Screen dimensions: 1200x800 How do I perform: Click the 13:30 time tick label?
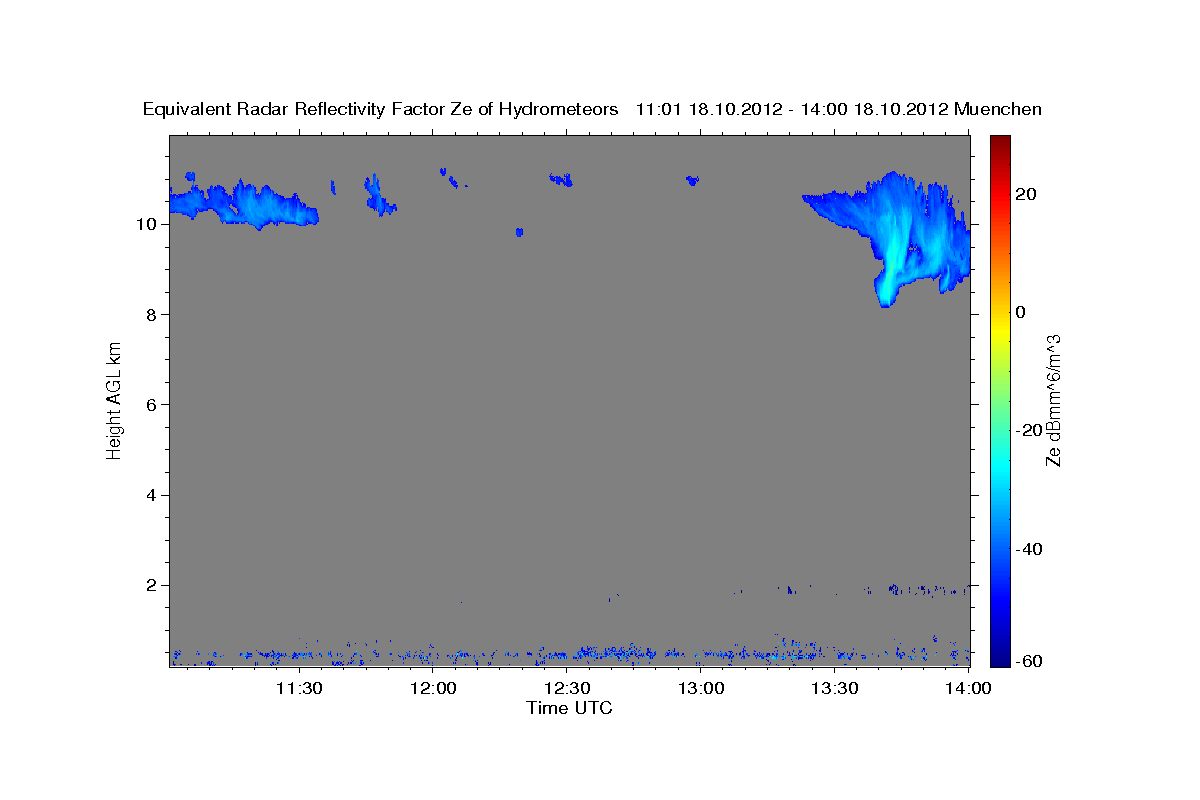click(x=836, y=688)
